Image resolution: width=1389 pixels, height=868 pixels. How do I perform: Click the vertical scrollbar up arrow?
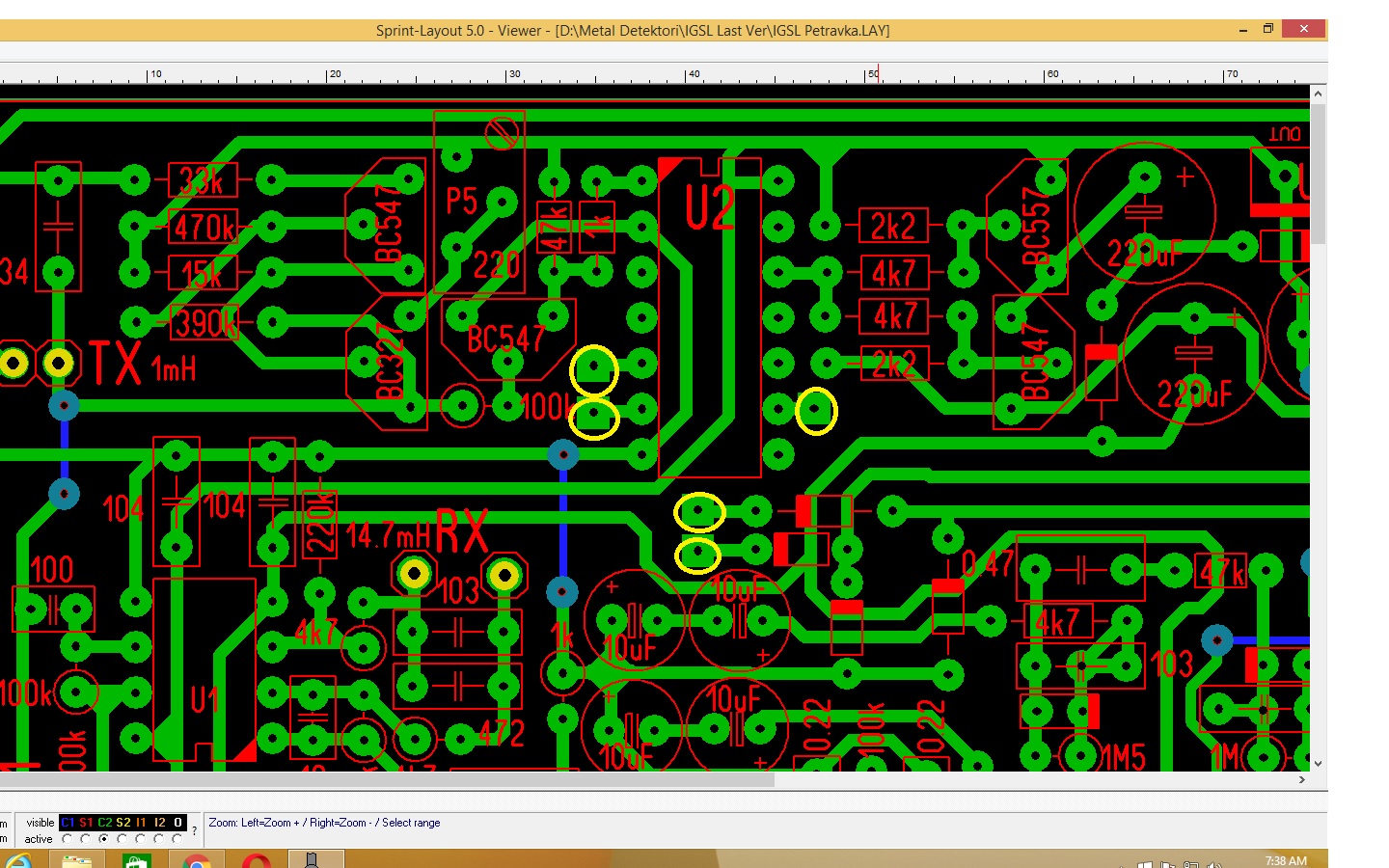coord(1318,94)
